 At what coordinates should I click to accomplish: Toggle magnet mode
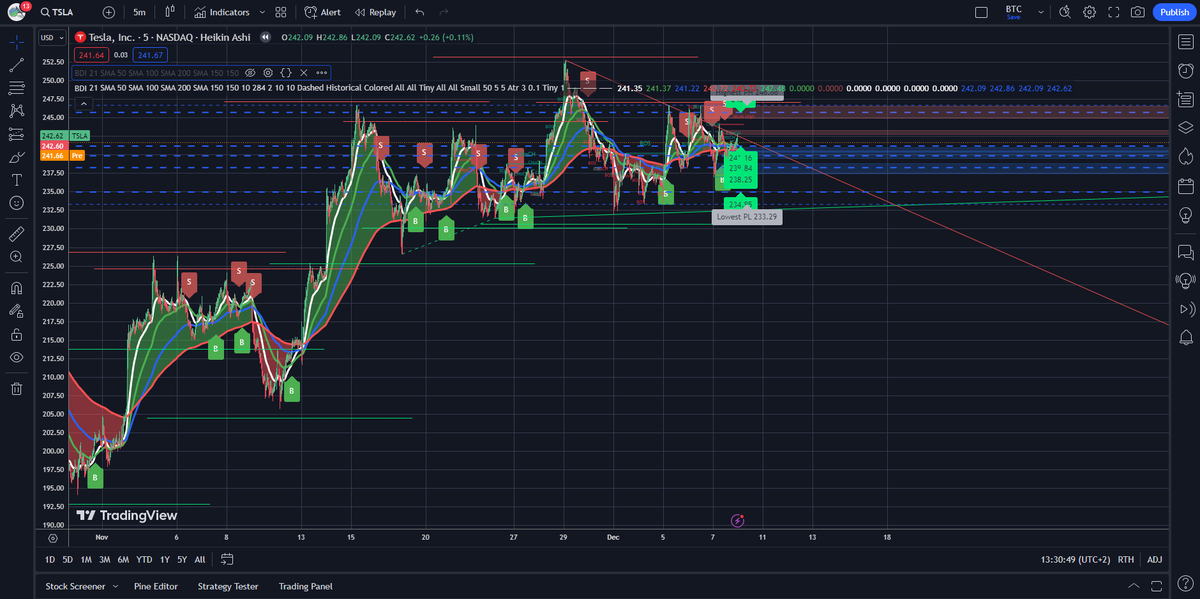(16, 288)
